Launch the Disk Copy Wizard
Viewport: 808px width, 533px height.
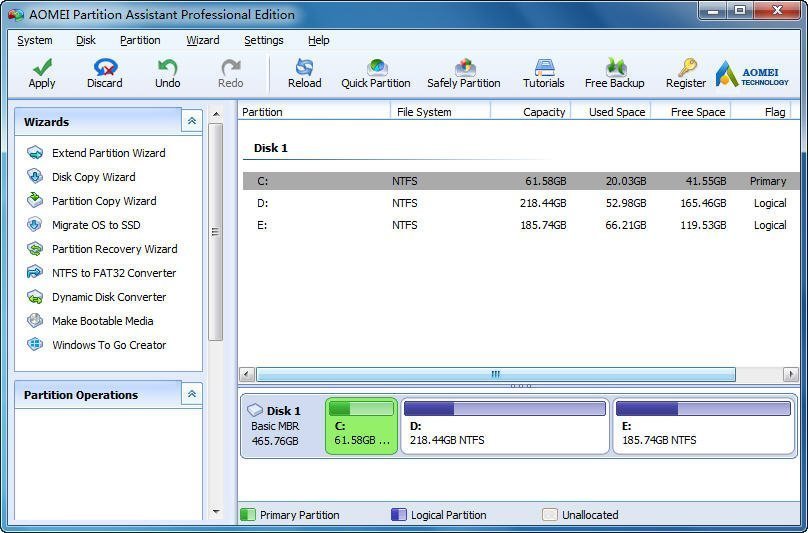(94, 177)
